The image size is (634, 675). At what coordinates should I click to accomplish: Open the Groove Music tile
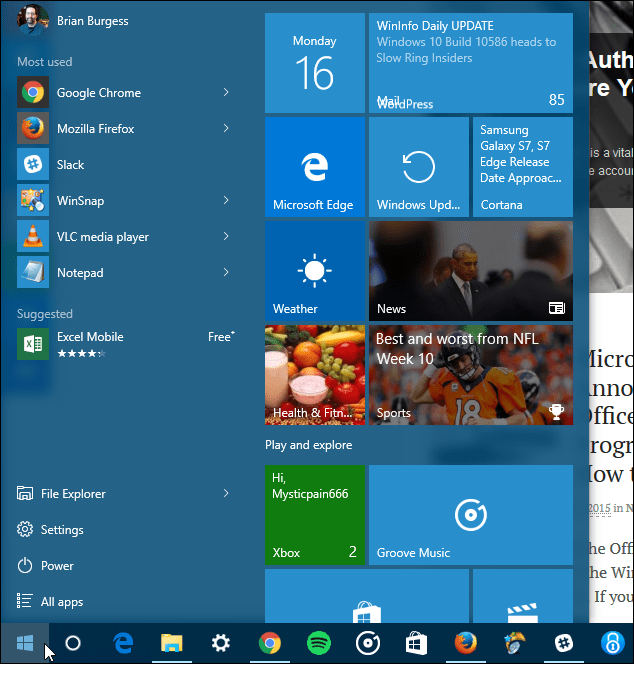471,515
